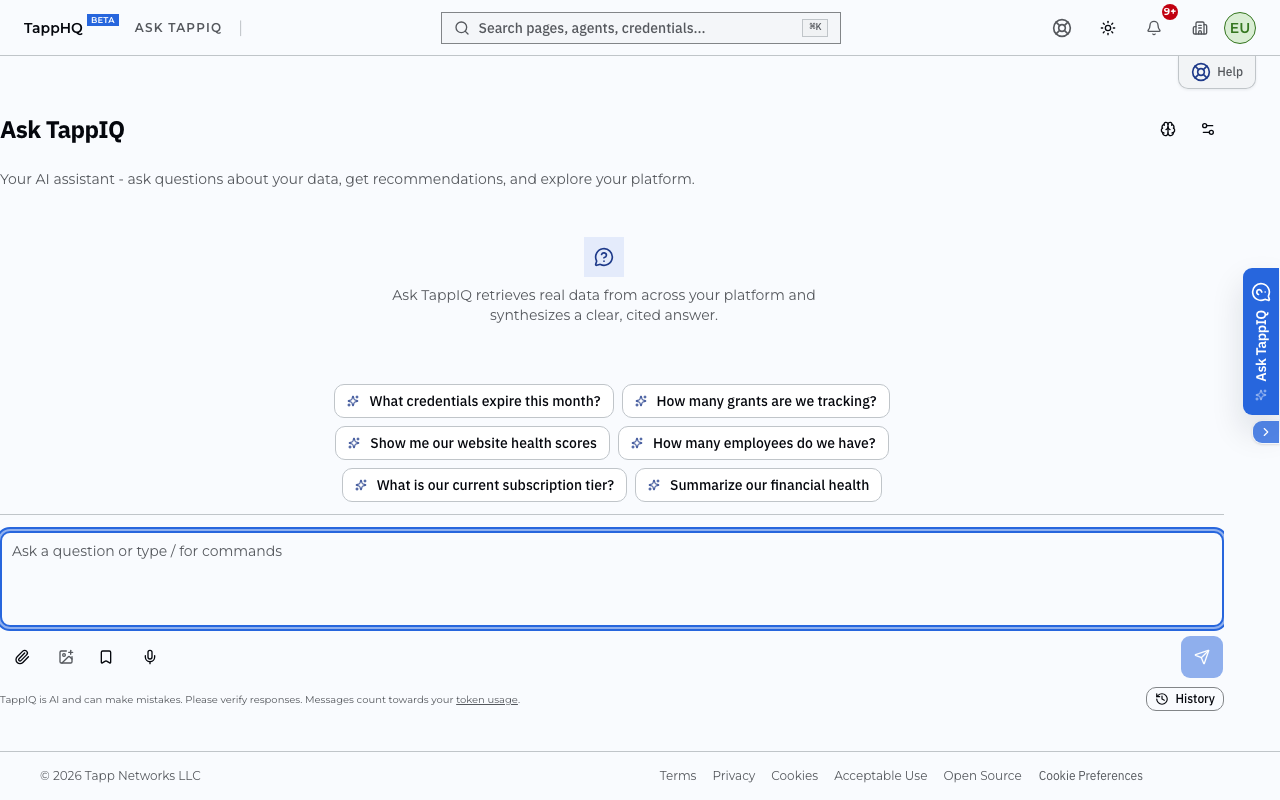Select 'How many grants are we tracking?' suggestion
1280x800 pixels.
click(756, 401)
